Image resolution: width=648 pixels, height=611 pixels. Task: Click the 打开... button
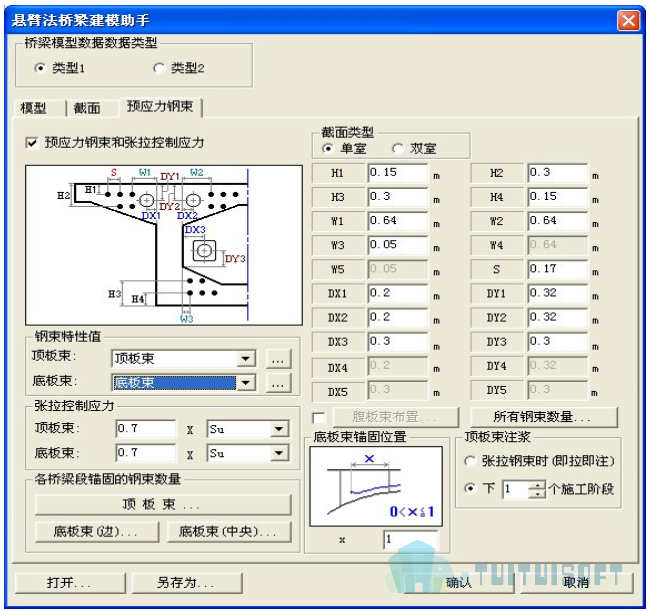pos(70,583)
